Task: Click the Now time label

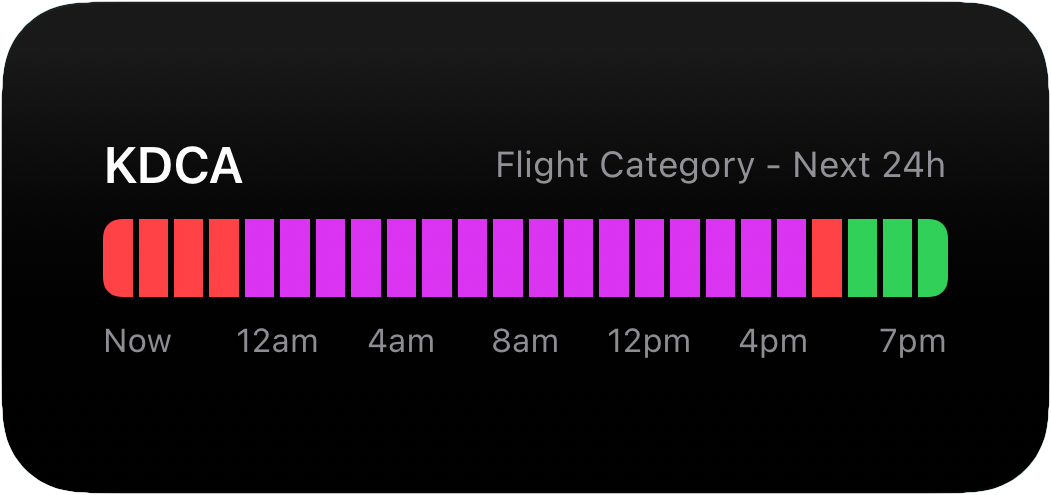Action: (x=137, y=341)
